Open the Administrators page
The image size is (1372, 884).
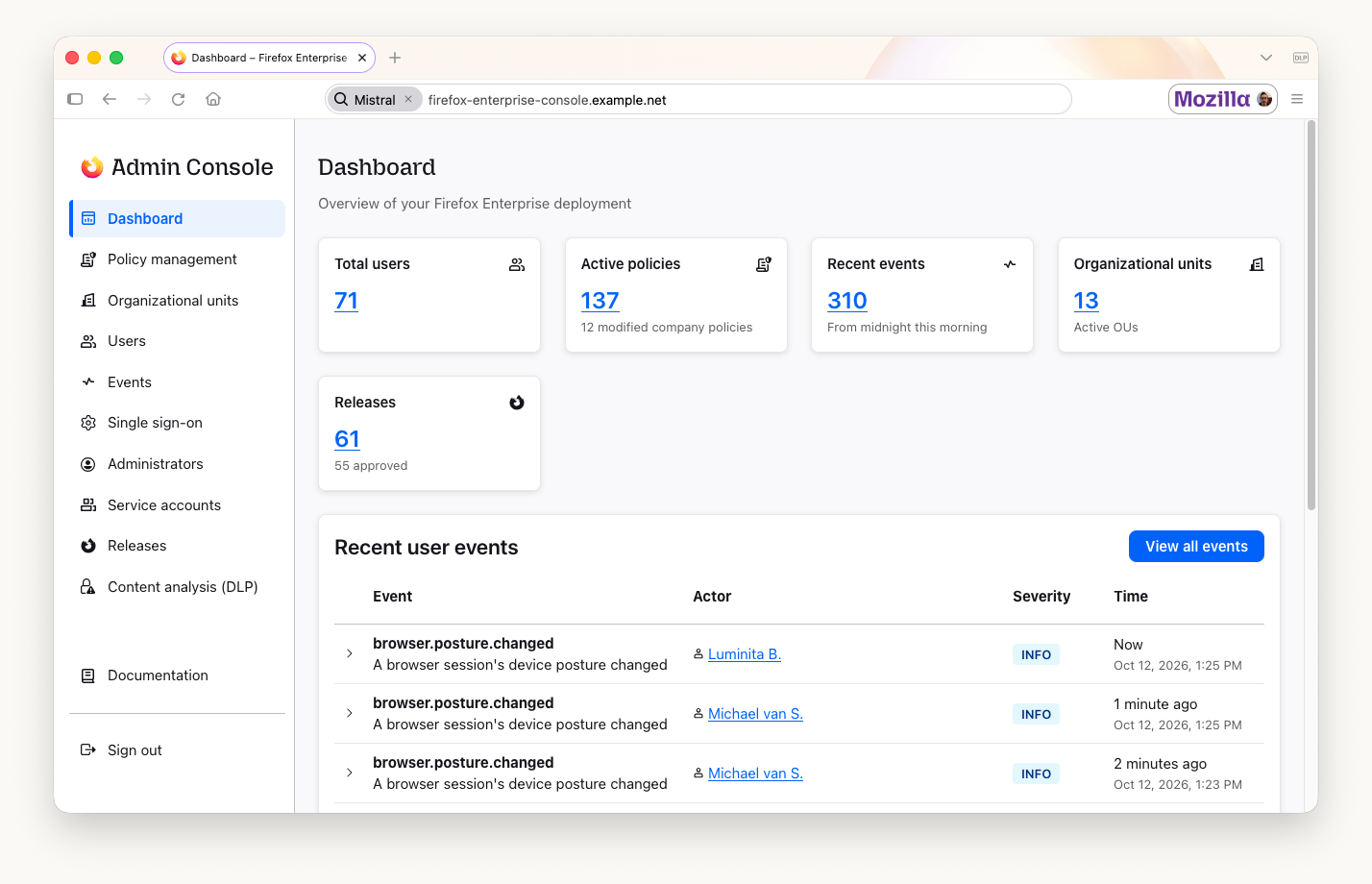pos(178,464)
